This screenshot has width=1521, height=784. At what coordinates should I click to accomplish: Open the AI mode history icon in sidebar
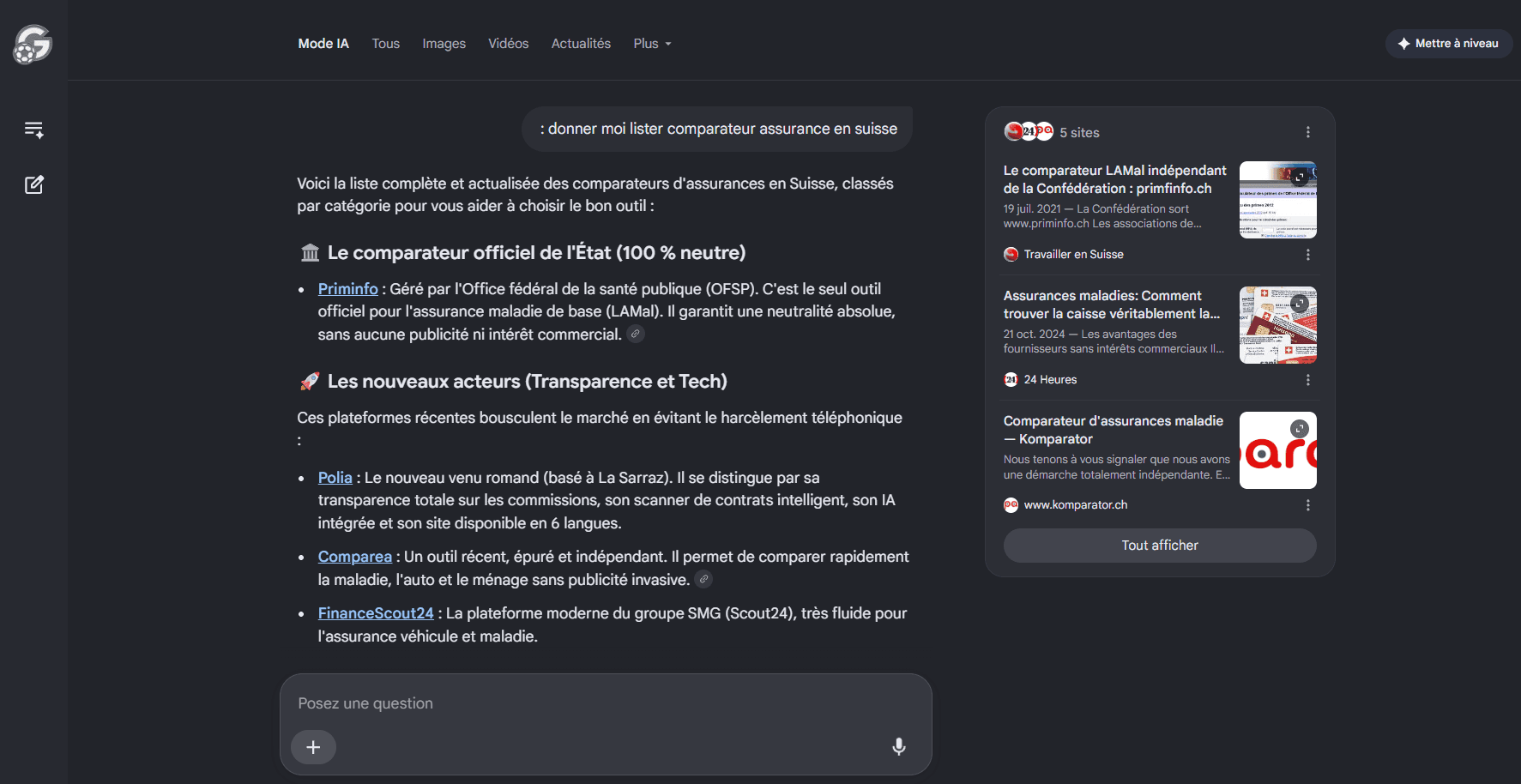(33, 130)
